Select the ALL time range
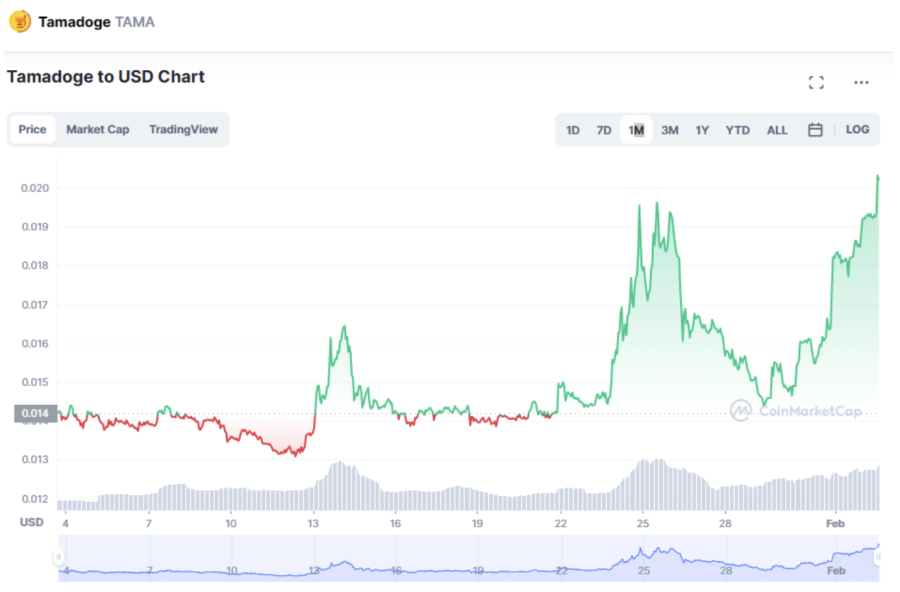Viewport: 900px width, 592px height. click(x=777, y=130)
